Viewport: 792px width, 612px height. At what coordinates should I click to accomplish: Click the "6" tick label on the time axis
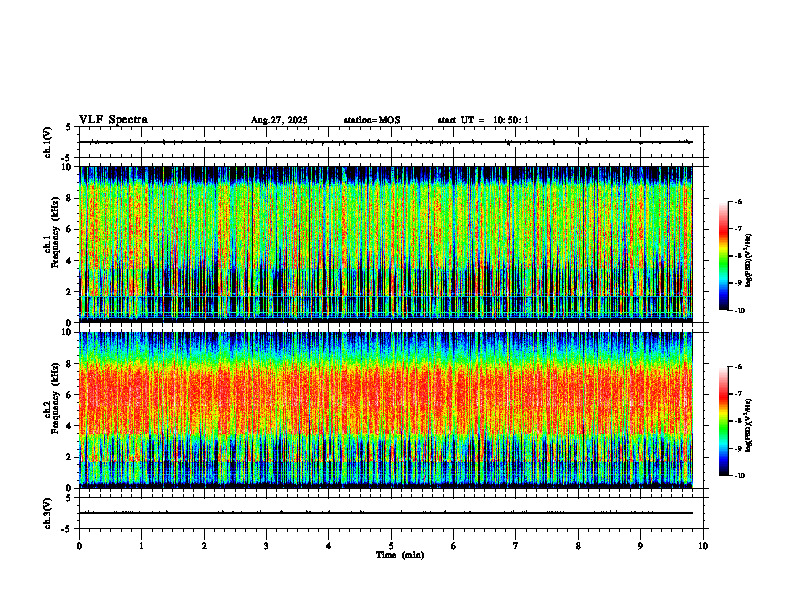(454, 546)
